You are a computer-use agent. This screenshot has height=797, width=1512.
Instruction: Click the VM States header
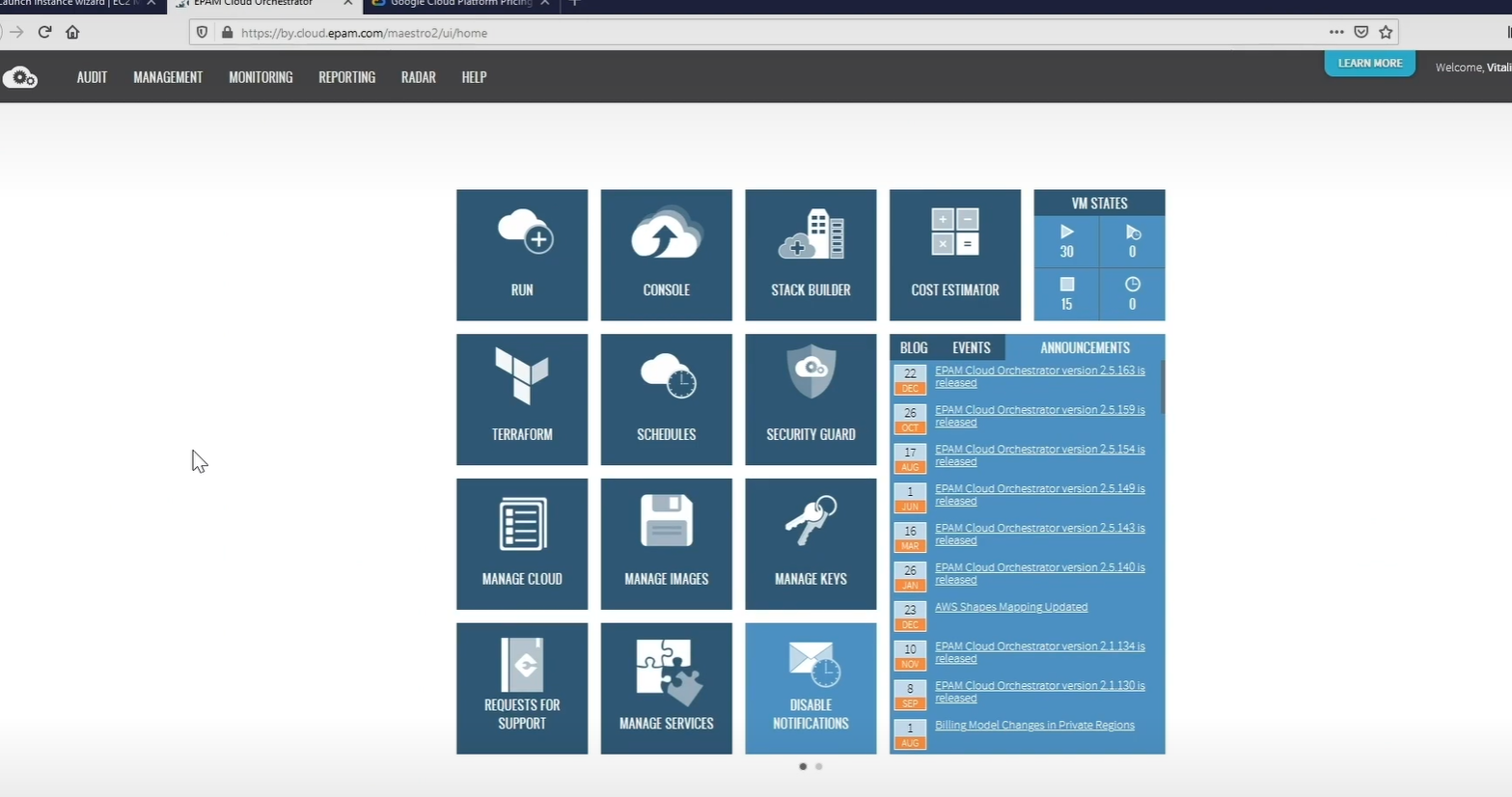[1099, 204]
